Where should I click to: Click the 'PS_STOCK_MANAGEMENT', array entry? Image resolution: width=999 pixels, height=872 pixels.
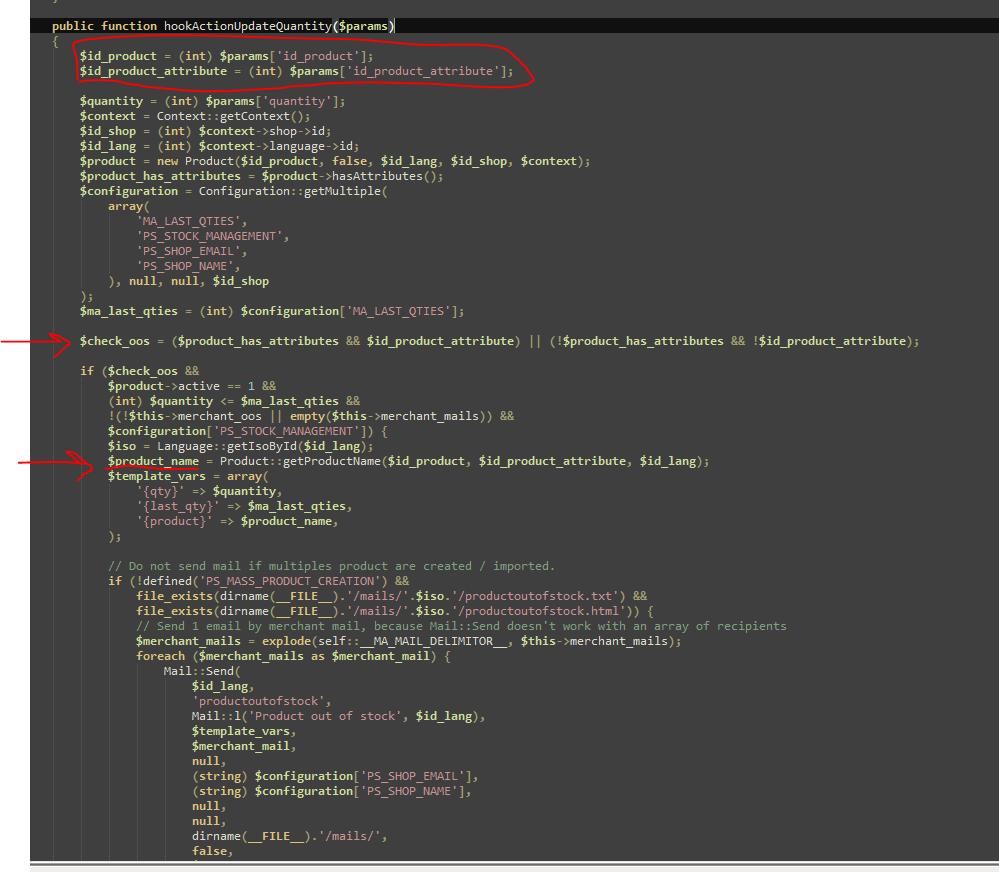point(212,236)
